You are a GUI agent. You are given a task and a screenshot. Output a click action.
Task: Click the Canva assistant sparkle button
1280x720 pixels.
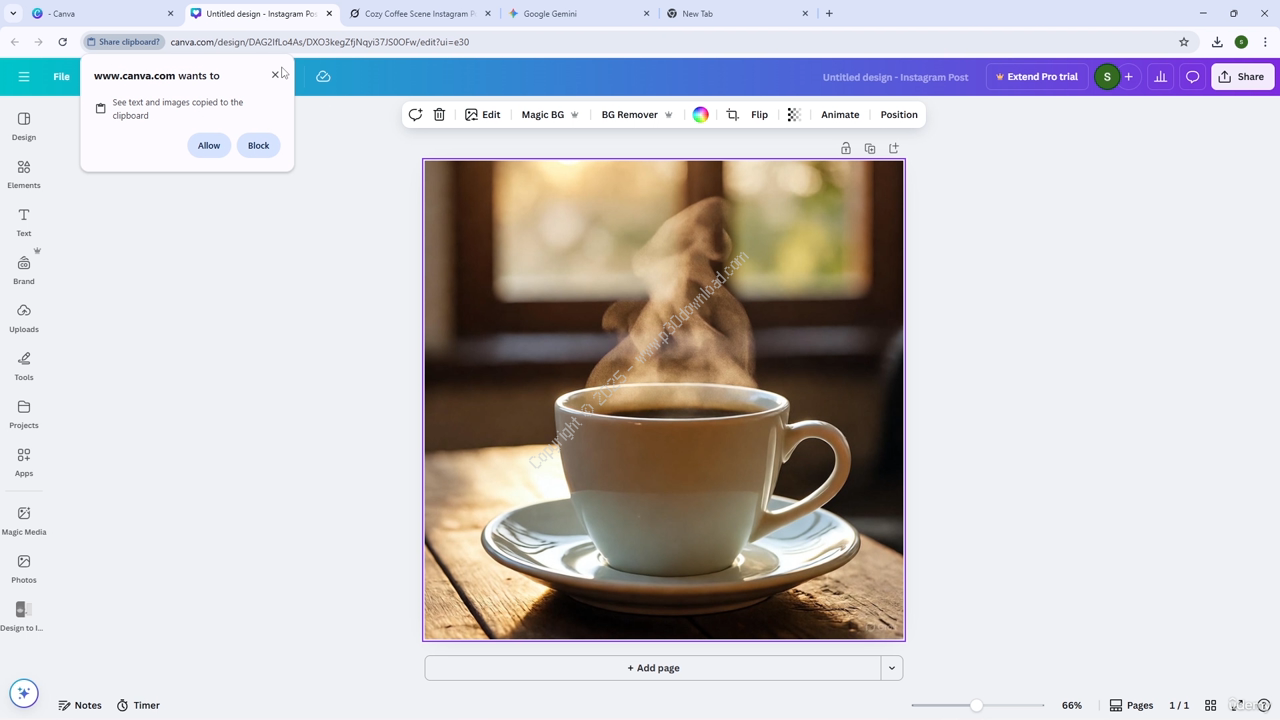(x=24, y=693)
